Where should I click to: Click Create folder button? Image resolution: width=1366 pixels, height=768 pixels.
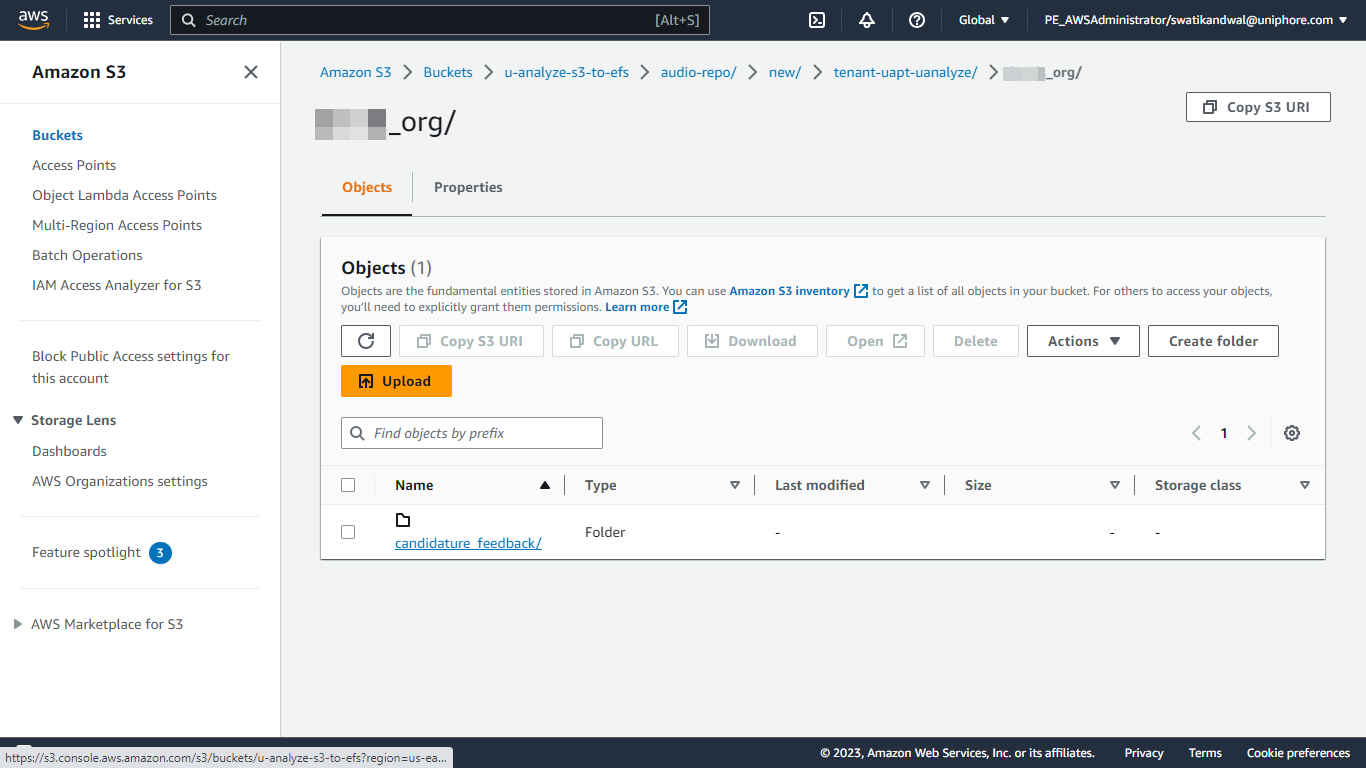tap(1213, 341)
